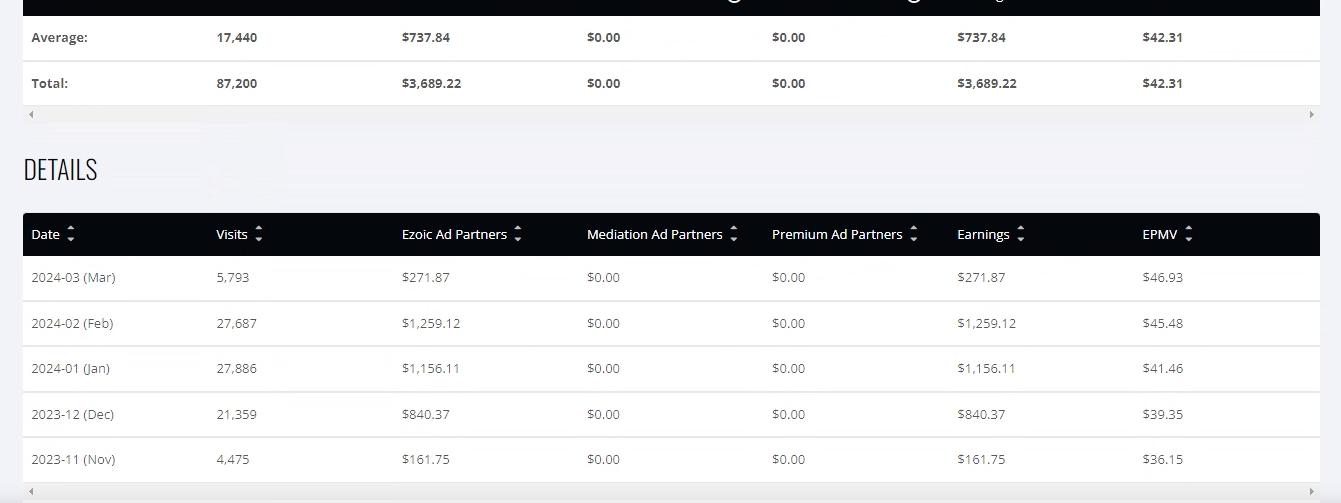The height and width of the screenshot is (503, 1341).
Task: Click left arrow of details table scrollbar
Action: point(31,491)
